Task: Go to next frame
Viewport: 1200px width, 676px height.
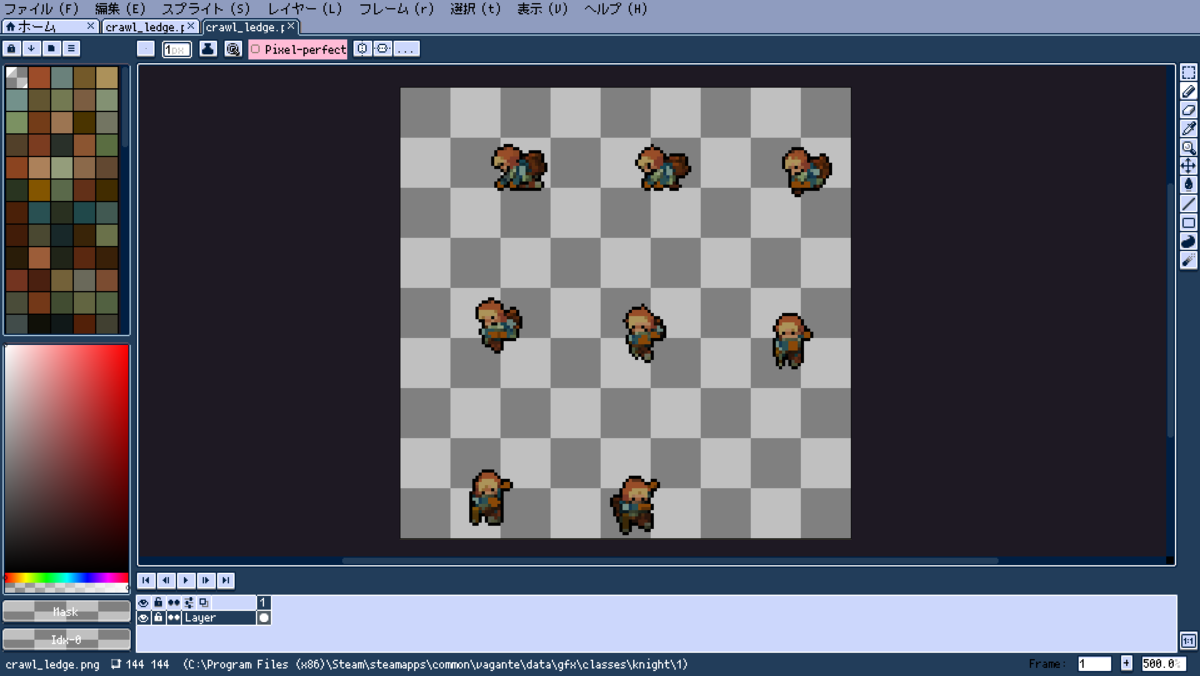Action: (206, 580)
